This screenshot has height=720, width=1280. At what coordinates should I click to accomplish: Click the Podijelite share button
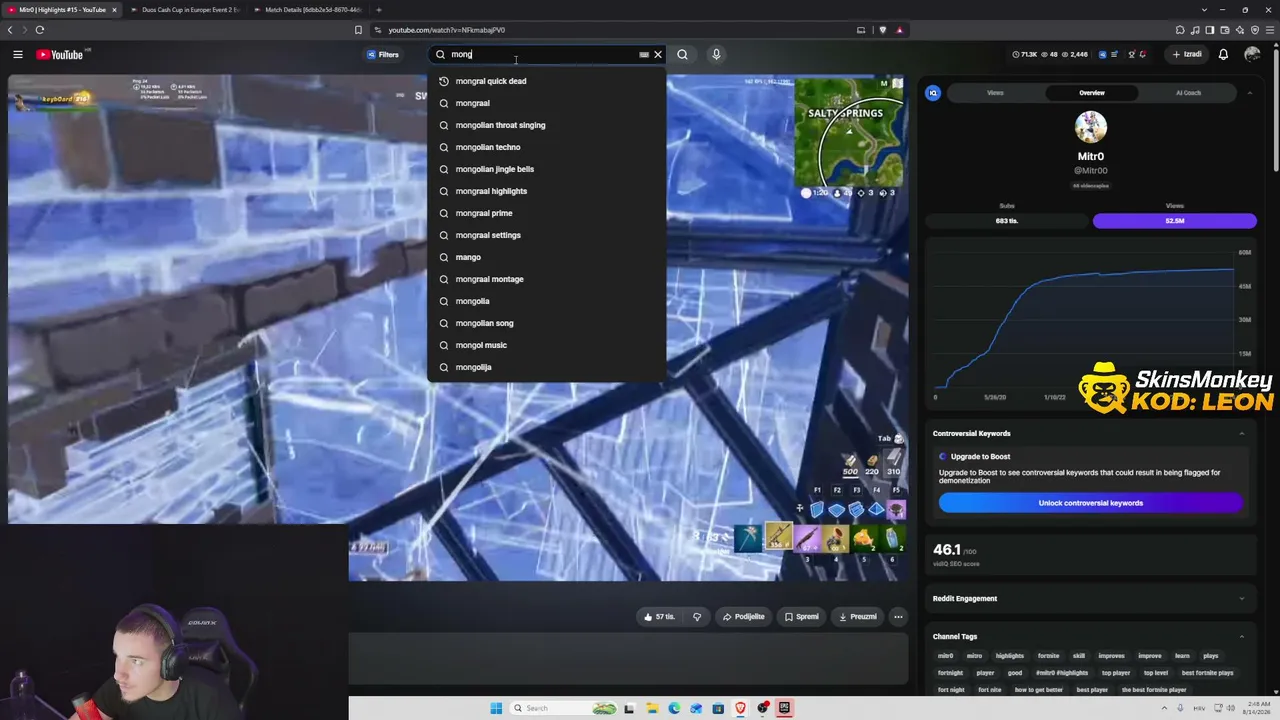tap(743, 617)
